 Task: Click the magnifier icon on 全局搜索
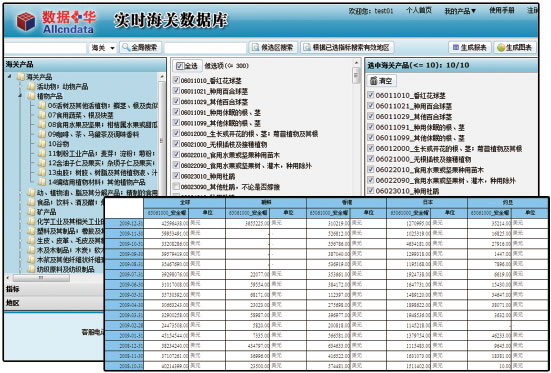(126, 48)
